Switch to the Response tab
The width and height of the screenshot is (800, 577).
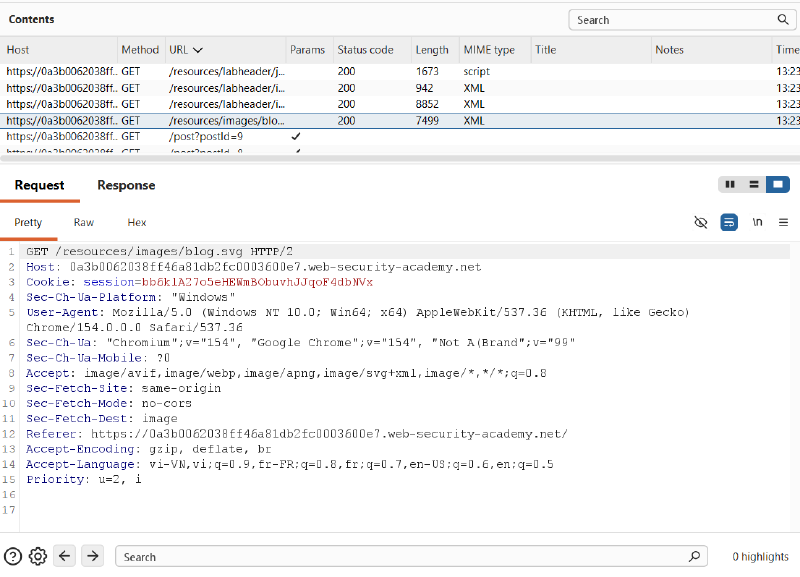tap(126, 185)
